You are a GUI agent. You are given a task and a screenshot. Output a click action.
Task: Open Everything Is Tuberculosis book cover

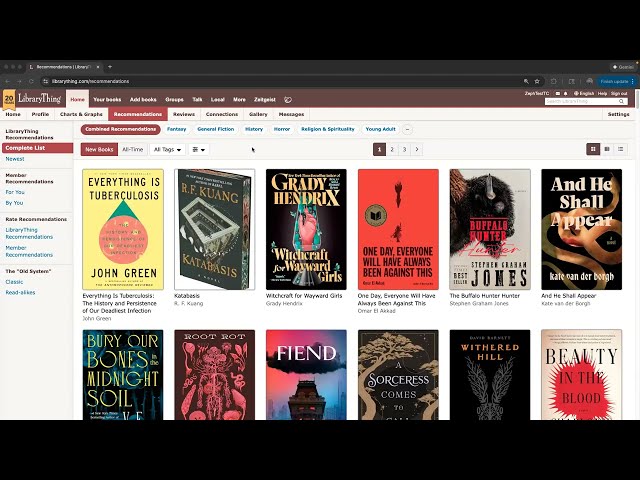pos(123,229)
